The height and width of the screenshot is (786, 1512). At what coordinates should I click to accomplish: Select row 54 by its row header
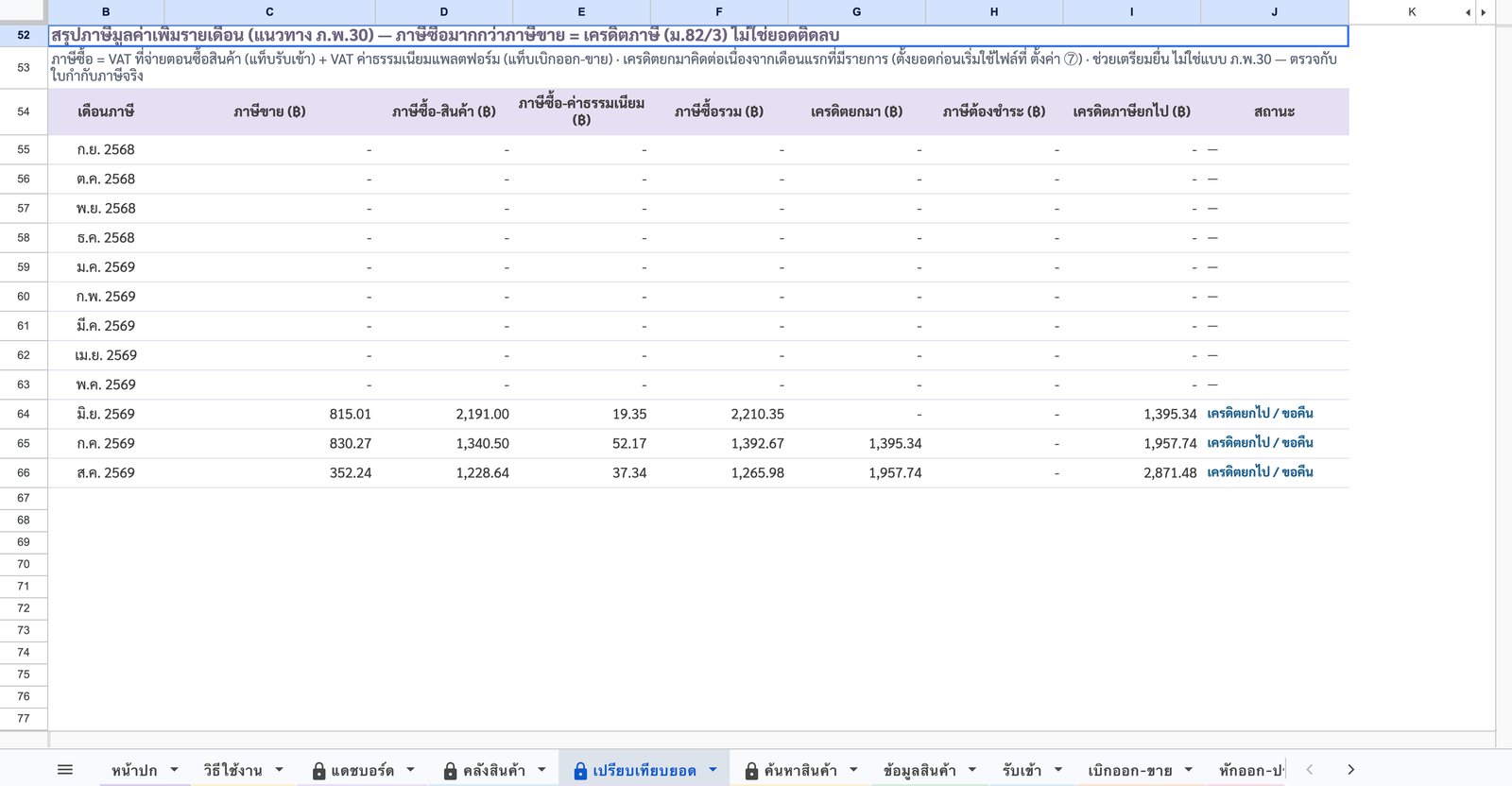(x=24, y=111)
